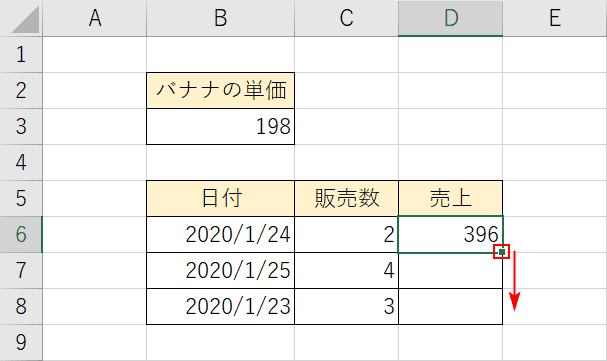Select column E header
This screenshot has width=607, height=361.
tap(555, 18)
